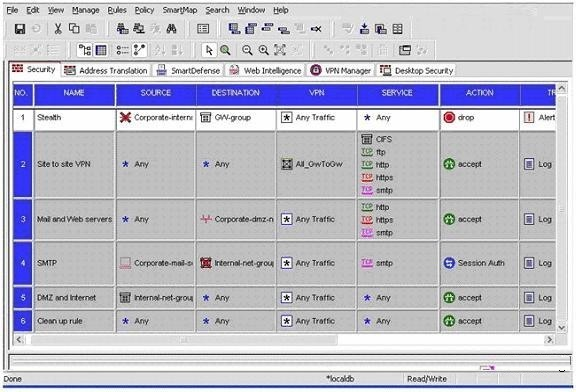The image size is (576, 392).
Task: Click vertical scrollbar down arrow
Action: pyautogui.click(x=561, y=327)
